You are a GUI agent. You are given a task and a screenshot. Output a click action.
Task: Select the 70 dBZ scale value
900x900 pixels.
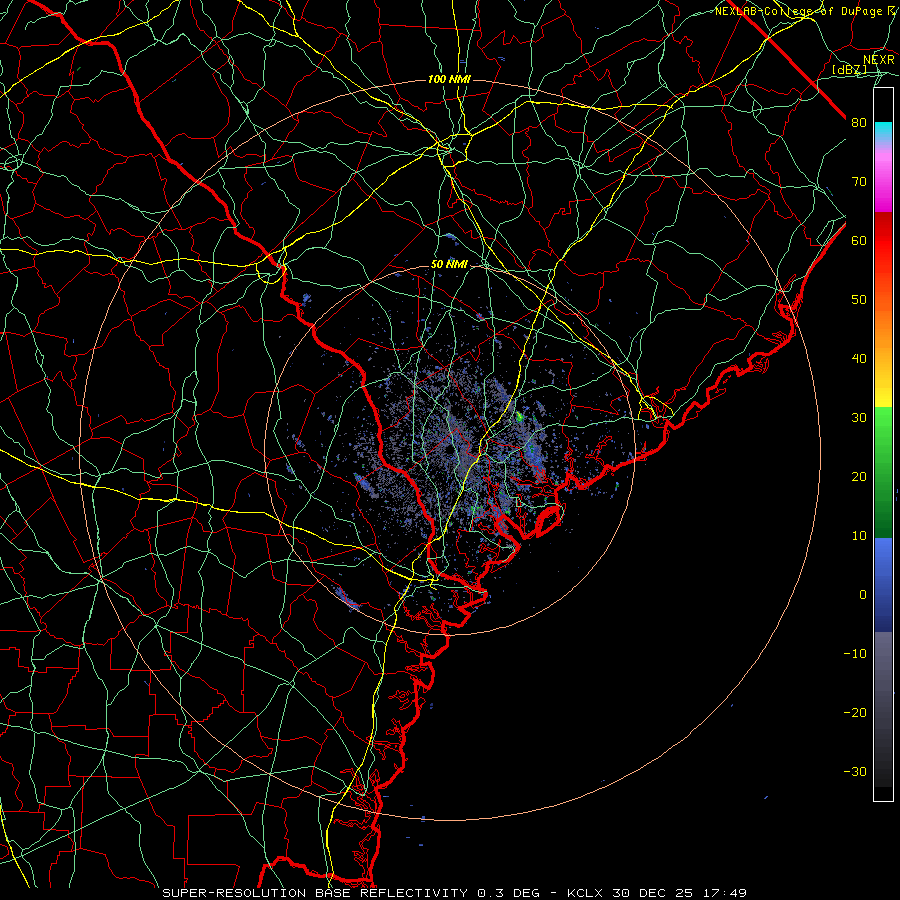click(x=859, y=182)
